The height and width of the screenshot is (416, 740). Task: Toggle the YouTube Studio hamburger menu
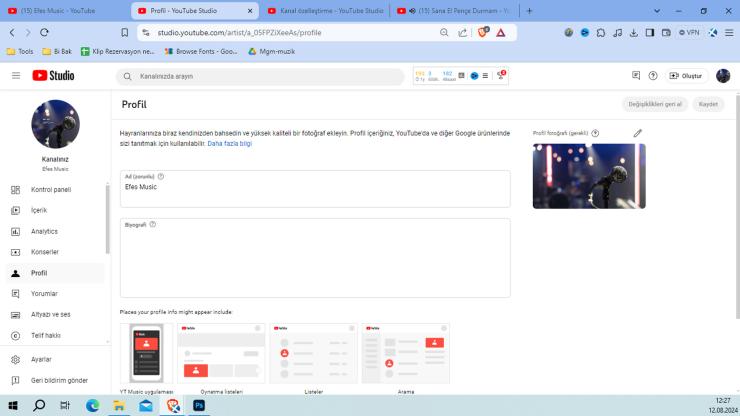click(x=16, y=75)
